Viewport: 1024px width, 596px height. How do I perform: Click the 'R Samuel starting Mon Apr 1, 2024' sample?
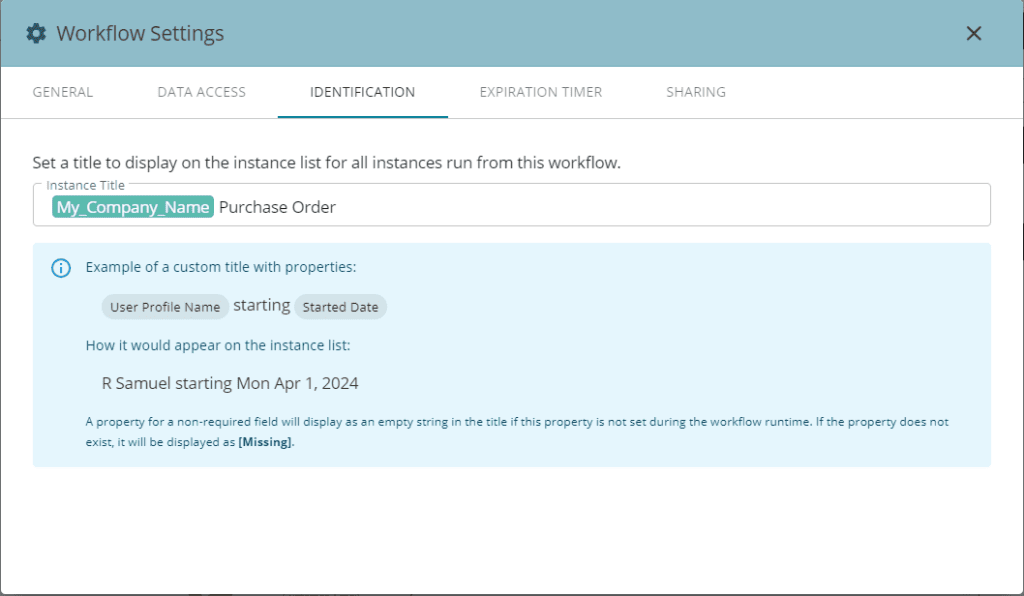pyautogui.click(x=230, y=383)
